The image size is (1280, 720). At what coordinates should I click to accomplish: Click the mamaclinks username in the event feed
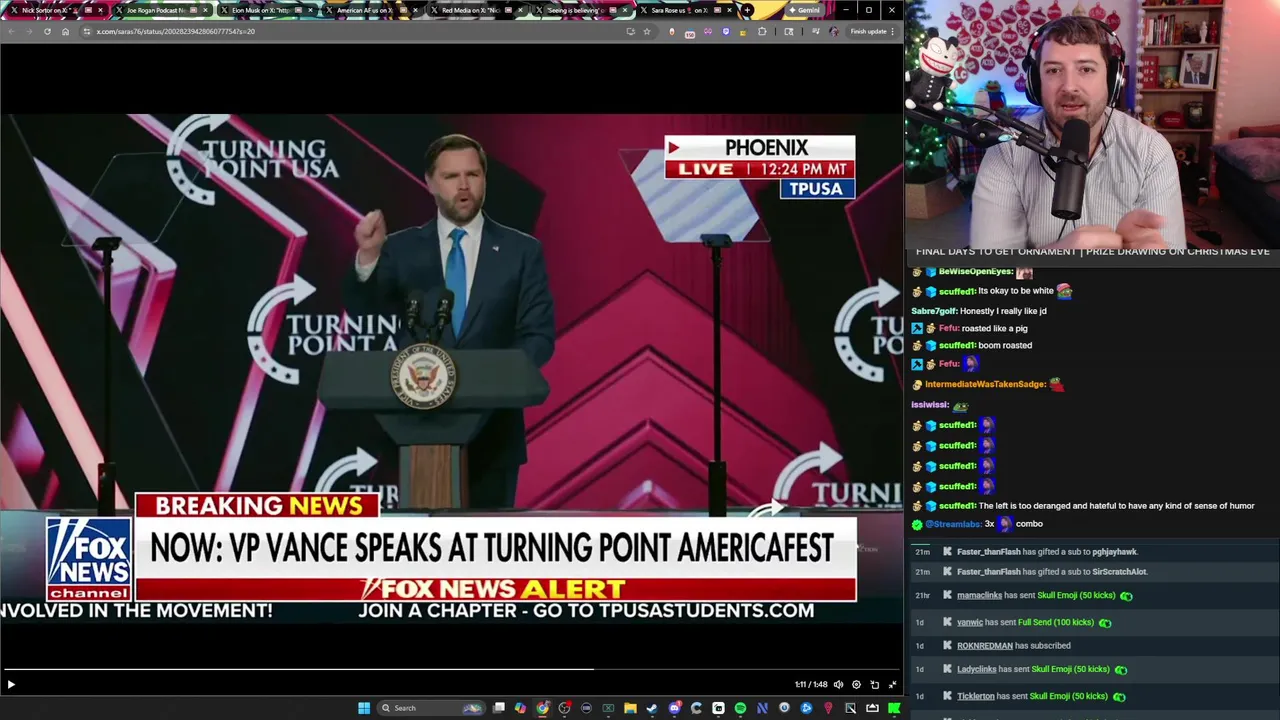979,595
